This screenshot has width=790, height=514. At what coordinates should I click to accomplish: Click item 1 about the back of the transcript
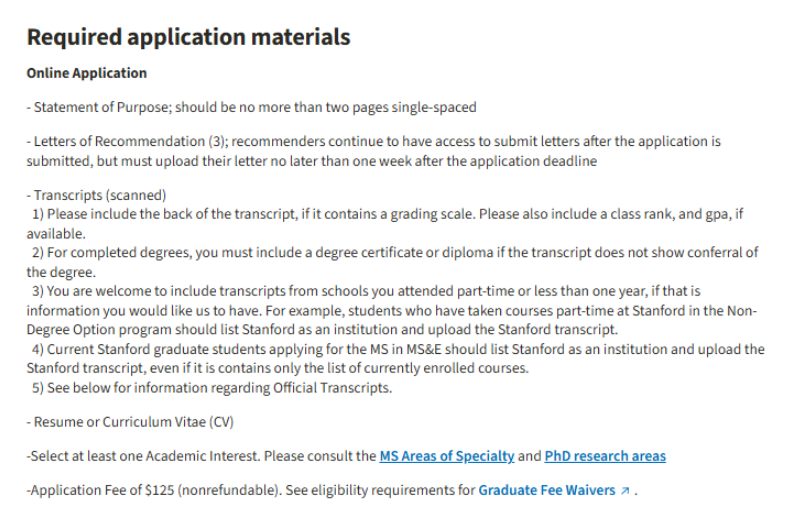tap(385, 224)
